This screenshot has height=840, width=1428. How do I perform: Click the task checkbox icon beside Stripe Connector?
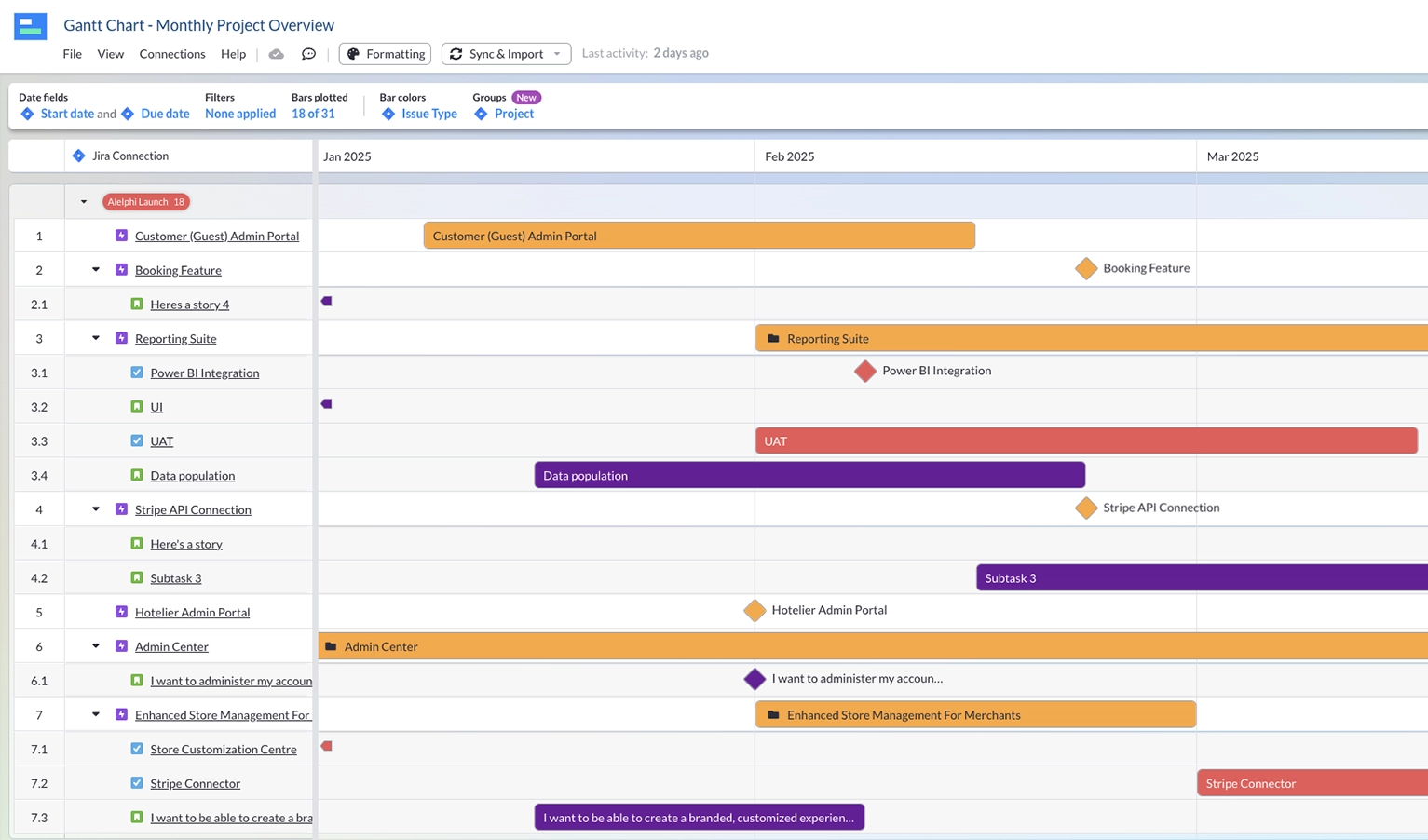[137, 783]
